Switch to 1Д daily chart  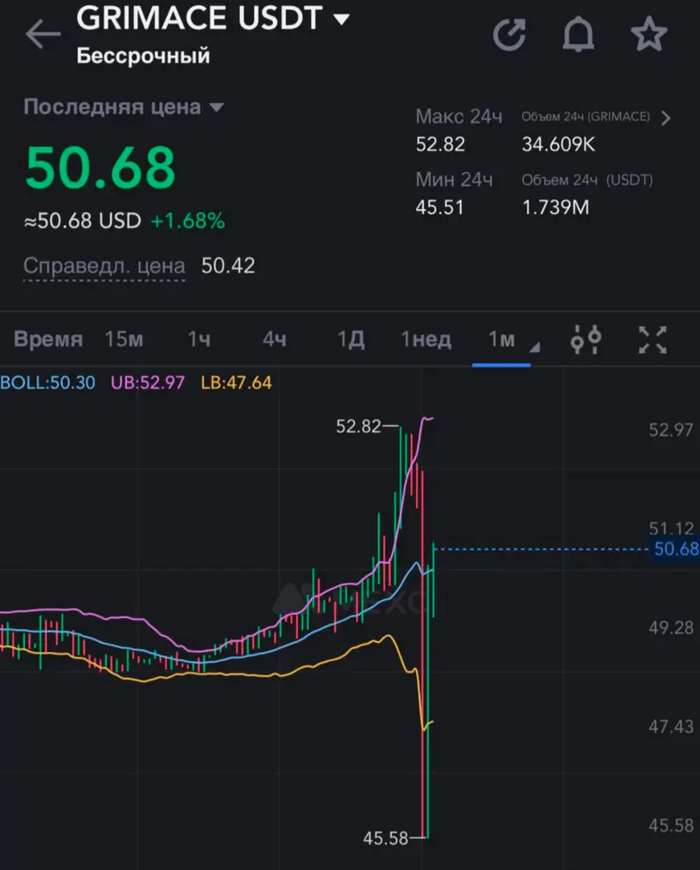pyautogui.click(x=350, y=340)
